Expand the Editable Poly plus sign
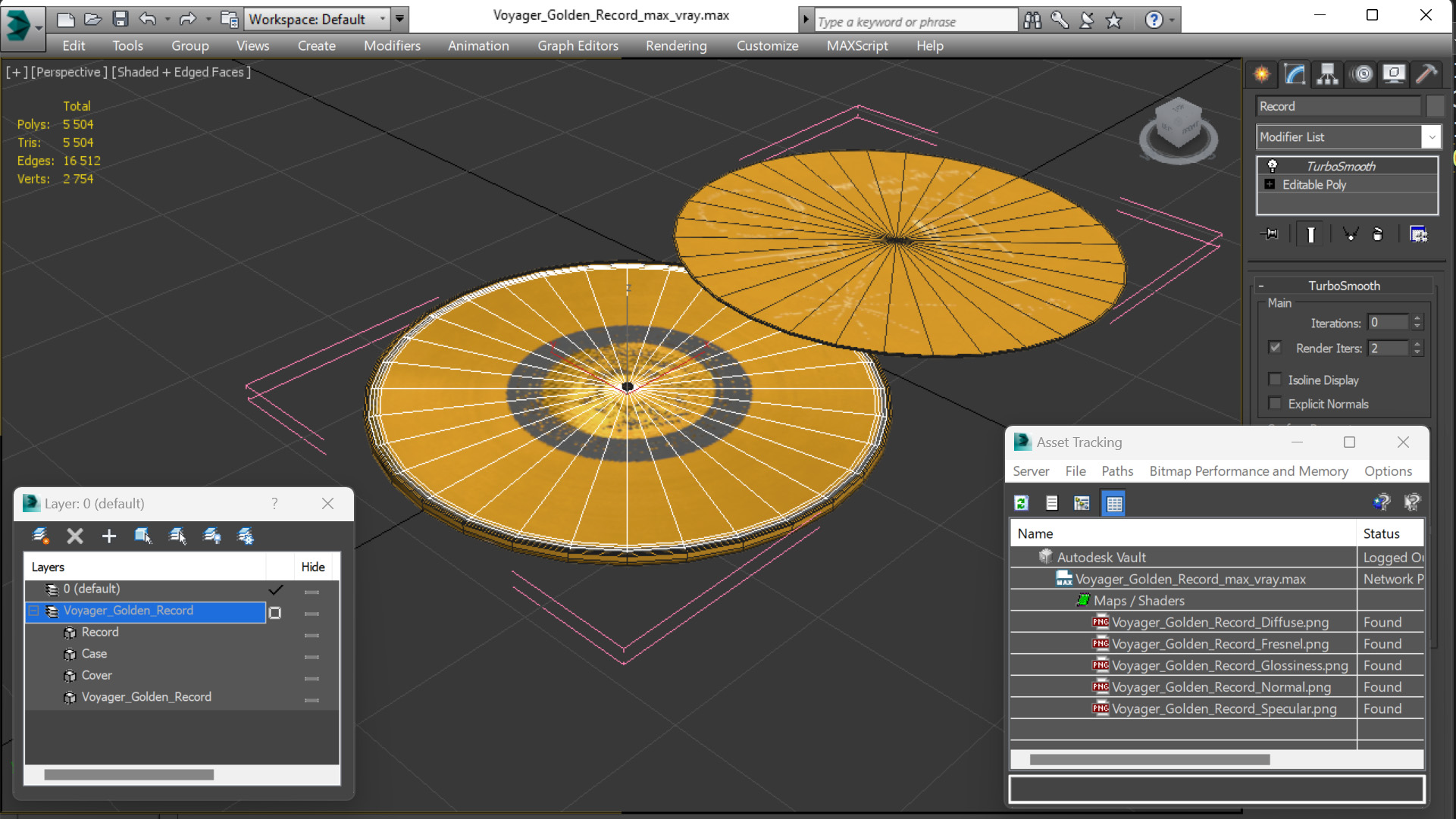Image resolution: width=1456 pixels, height=819 pixels. [x=1270, y=184]
